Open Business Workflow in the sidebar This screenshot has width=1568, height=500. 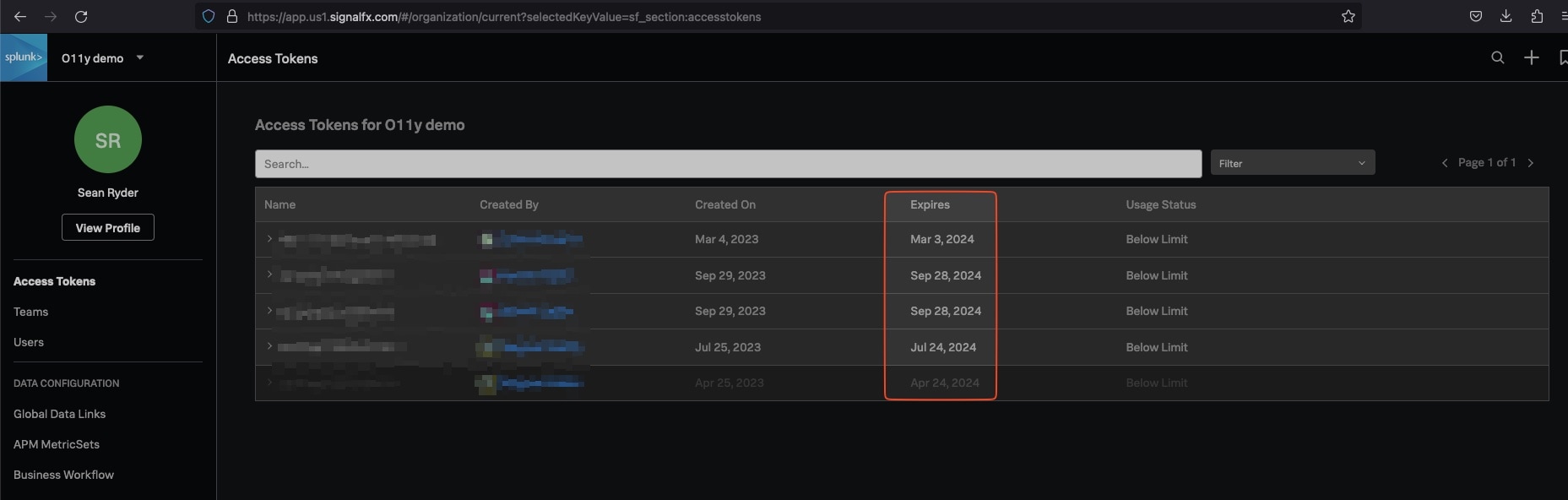(x=64, y=475)
